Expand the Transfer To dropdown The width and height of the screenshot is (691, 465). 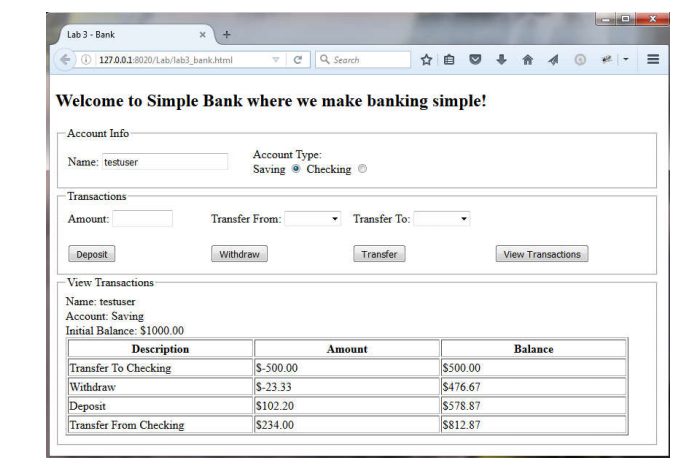[x=441, y=219]
